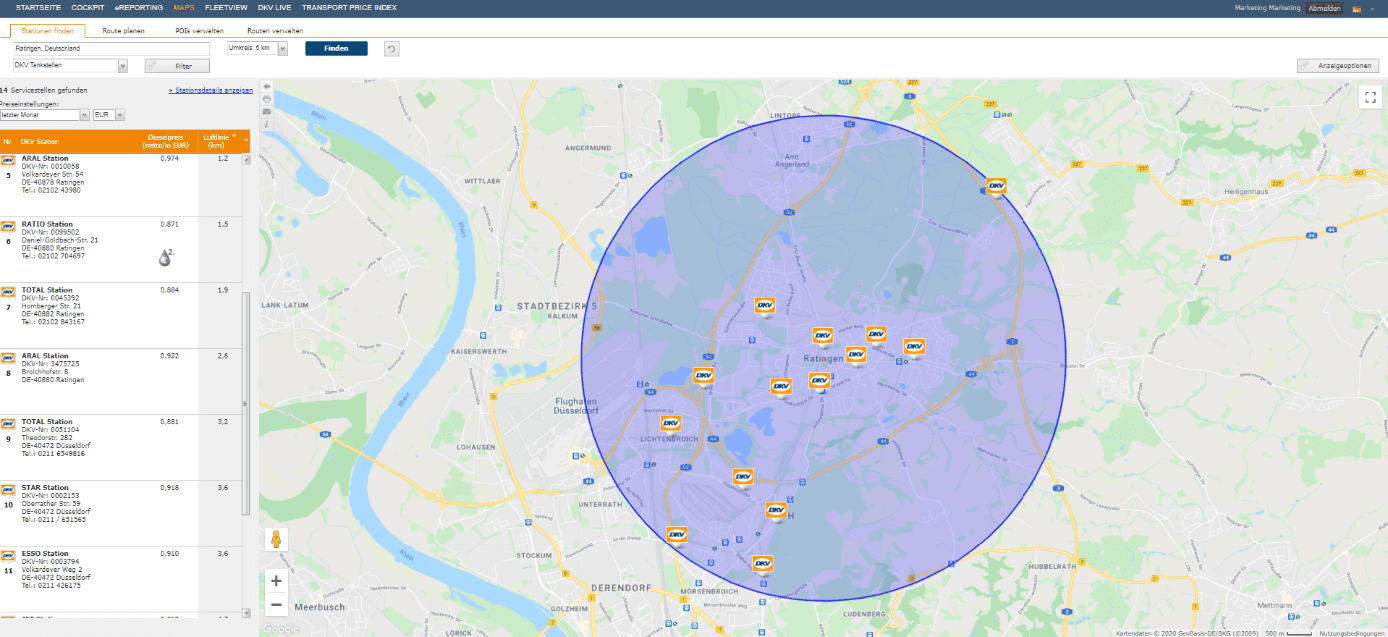Viewport: 1388px width, 637px height.
Task: Select the Stationen finden tab
Action: click(x=47, y=31)
